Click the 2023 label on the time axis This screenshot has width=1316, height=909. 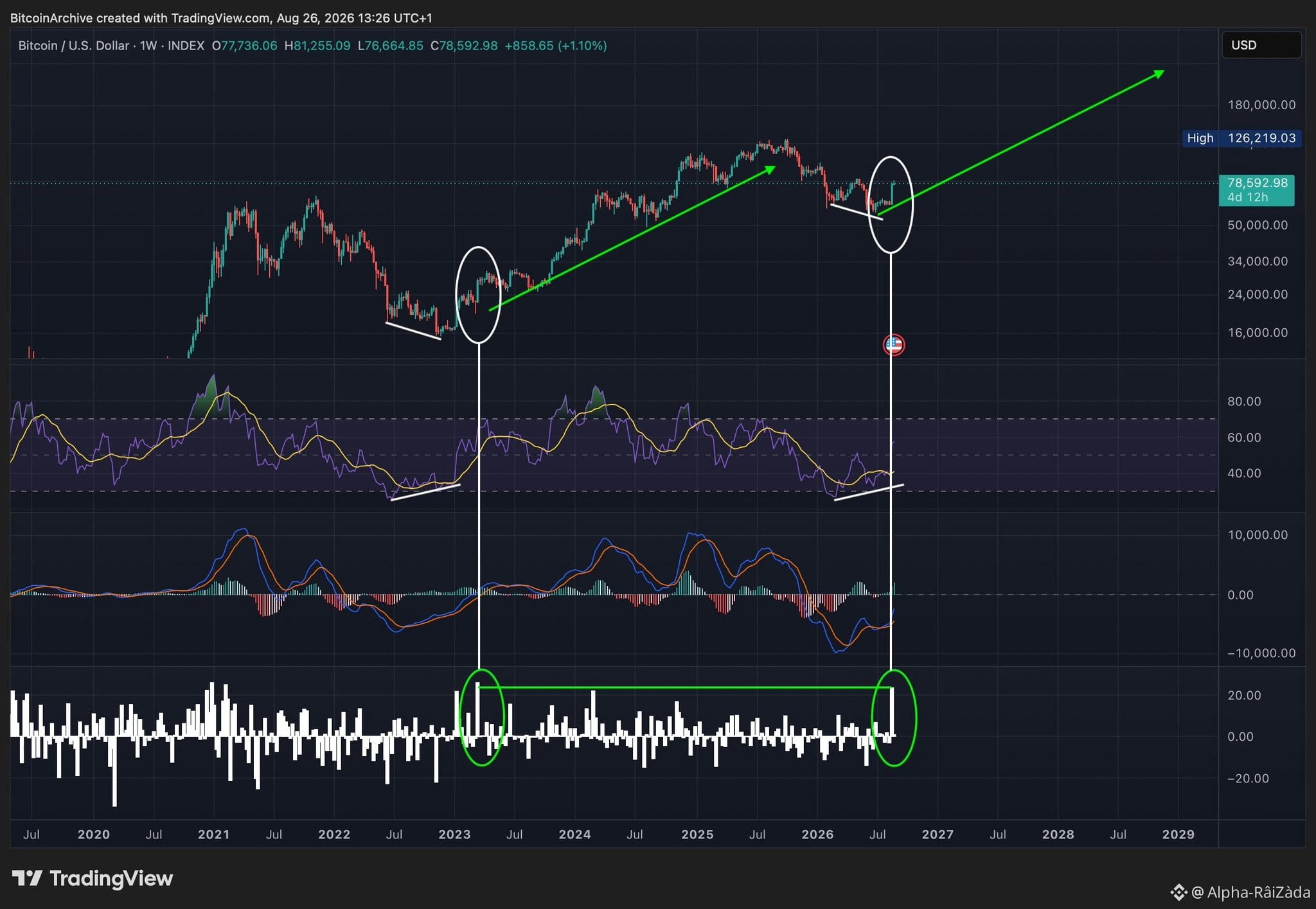[454, 834]
